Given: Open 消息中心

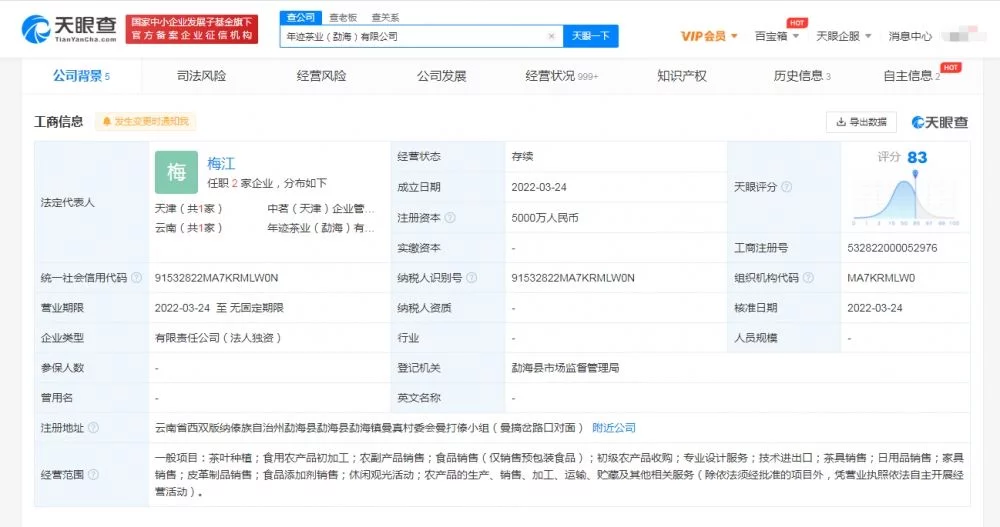Looking at the screenshot, I should (x=910, y=36).
